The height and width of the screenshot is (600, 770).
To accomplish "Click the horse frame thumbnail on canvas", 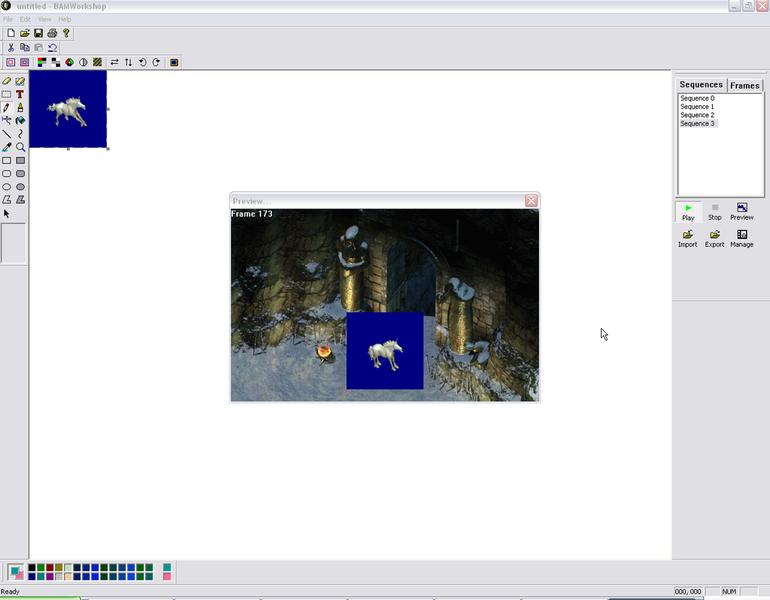I will pos(68,109).
